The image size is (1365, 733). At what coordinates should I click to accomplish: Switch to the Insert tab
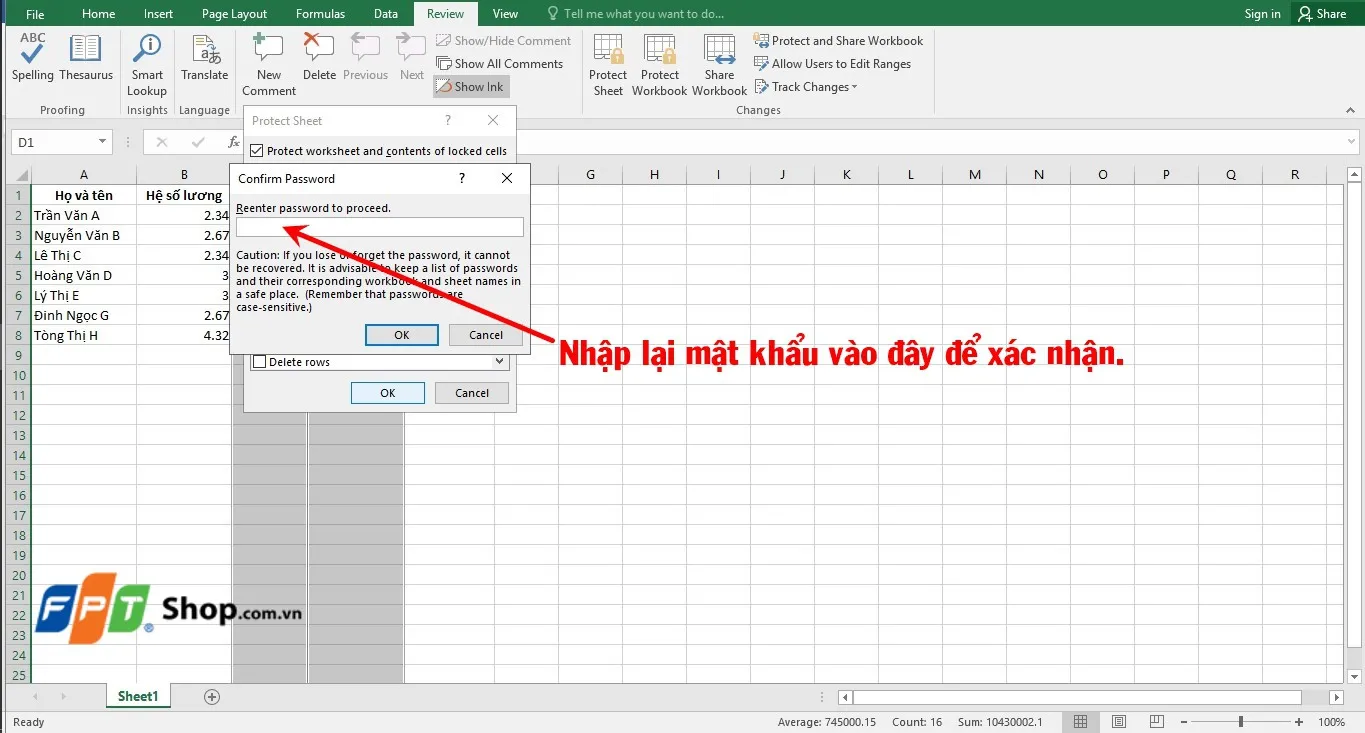(158, 14)
